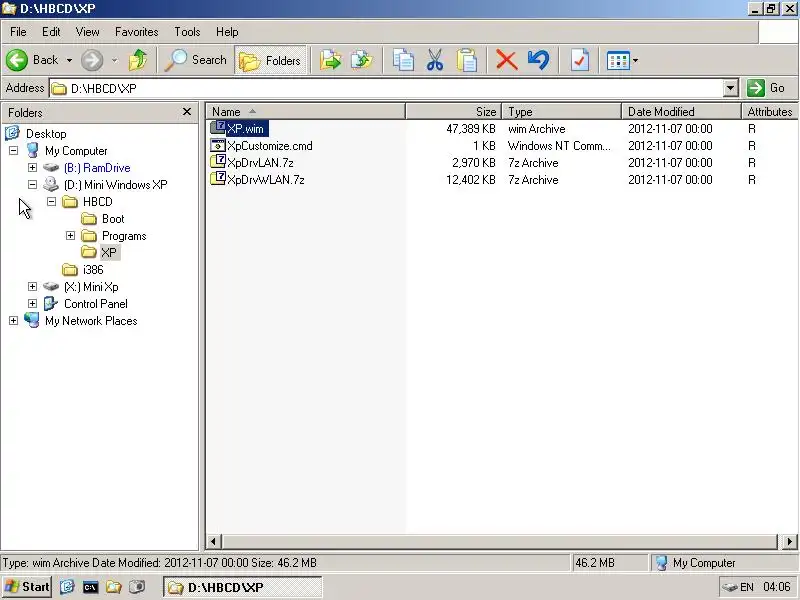Open the Tools menu
The height and width of the screenshot is (600, 800).
coord(187,32)
